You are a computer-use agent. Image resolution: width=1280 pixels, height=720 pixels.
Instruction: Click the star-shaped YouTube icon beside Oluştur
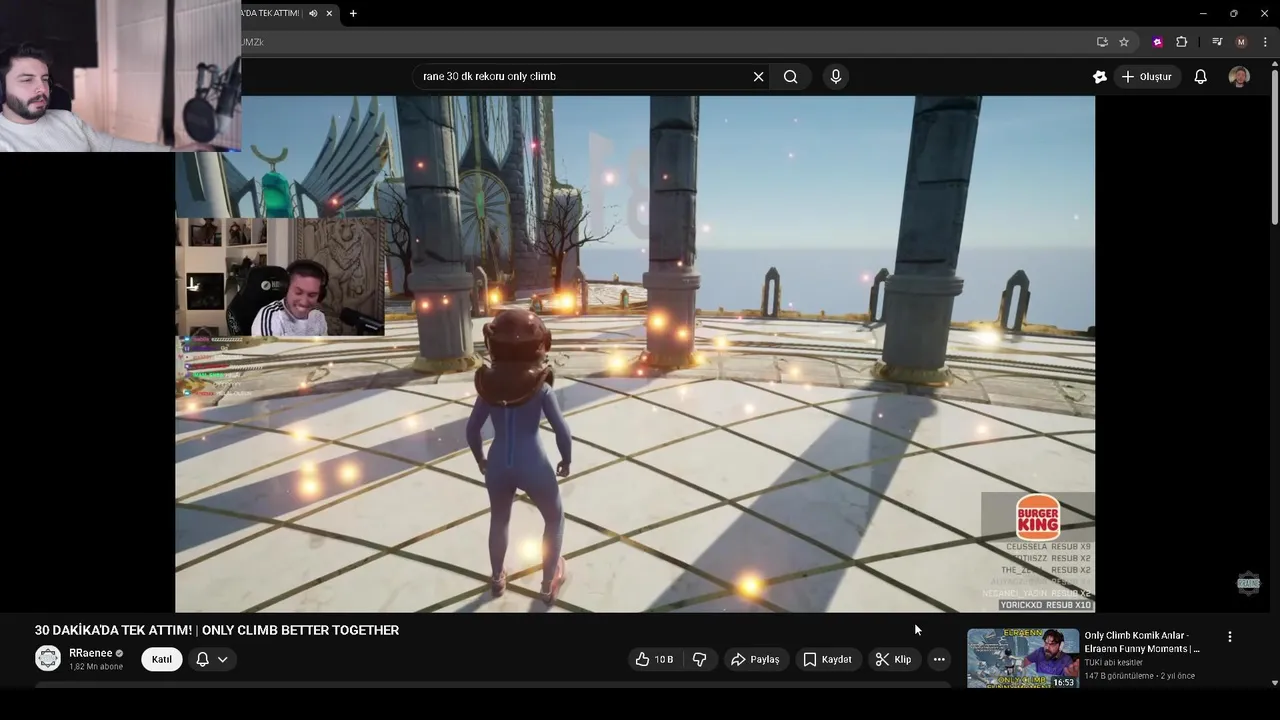click(1100, 77)
